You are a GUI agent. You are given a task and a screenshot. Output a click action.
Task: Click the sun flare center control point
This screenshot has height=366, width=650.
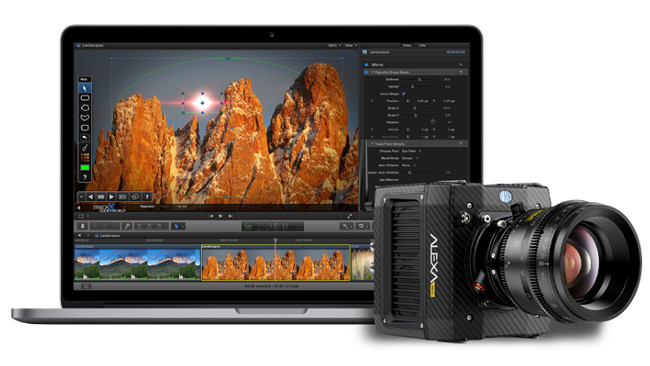click(x=202, y=103)
